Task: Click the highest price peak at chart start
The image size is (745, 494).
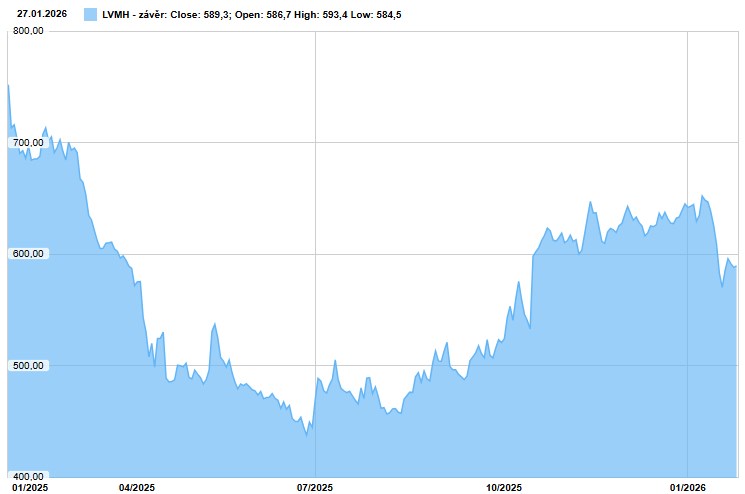Action: 9,85
